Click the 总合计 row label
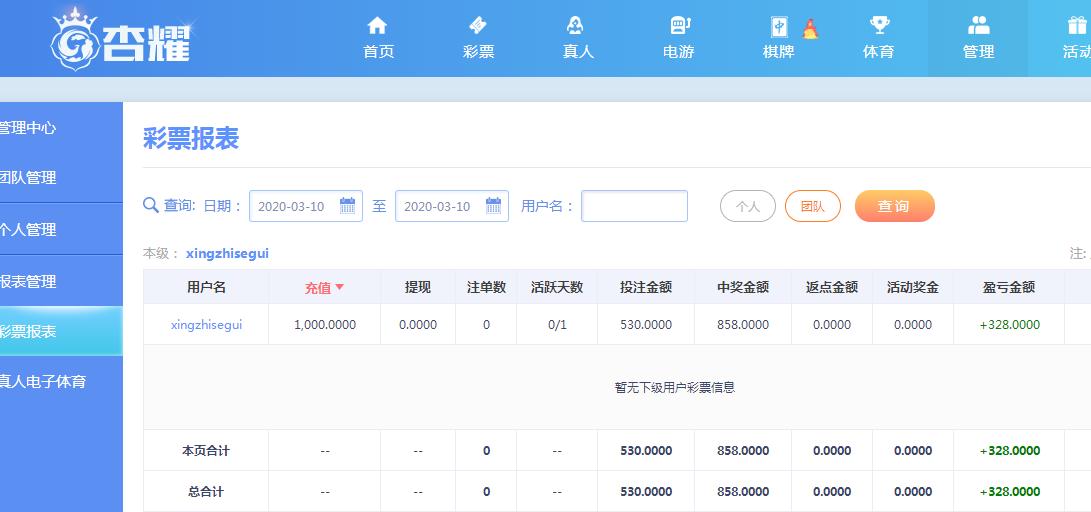Viewport: 1091px width, 512px height. point(206,492)
